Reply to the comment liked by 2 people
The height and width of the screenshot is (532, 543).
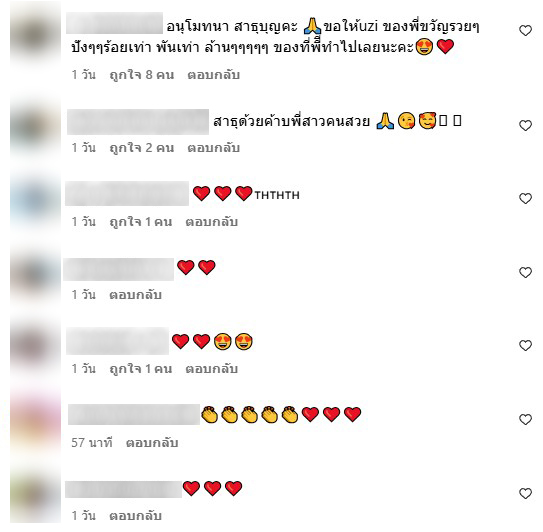(213, 148)
